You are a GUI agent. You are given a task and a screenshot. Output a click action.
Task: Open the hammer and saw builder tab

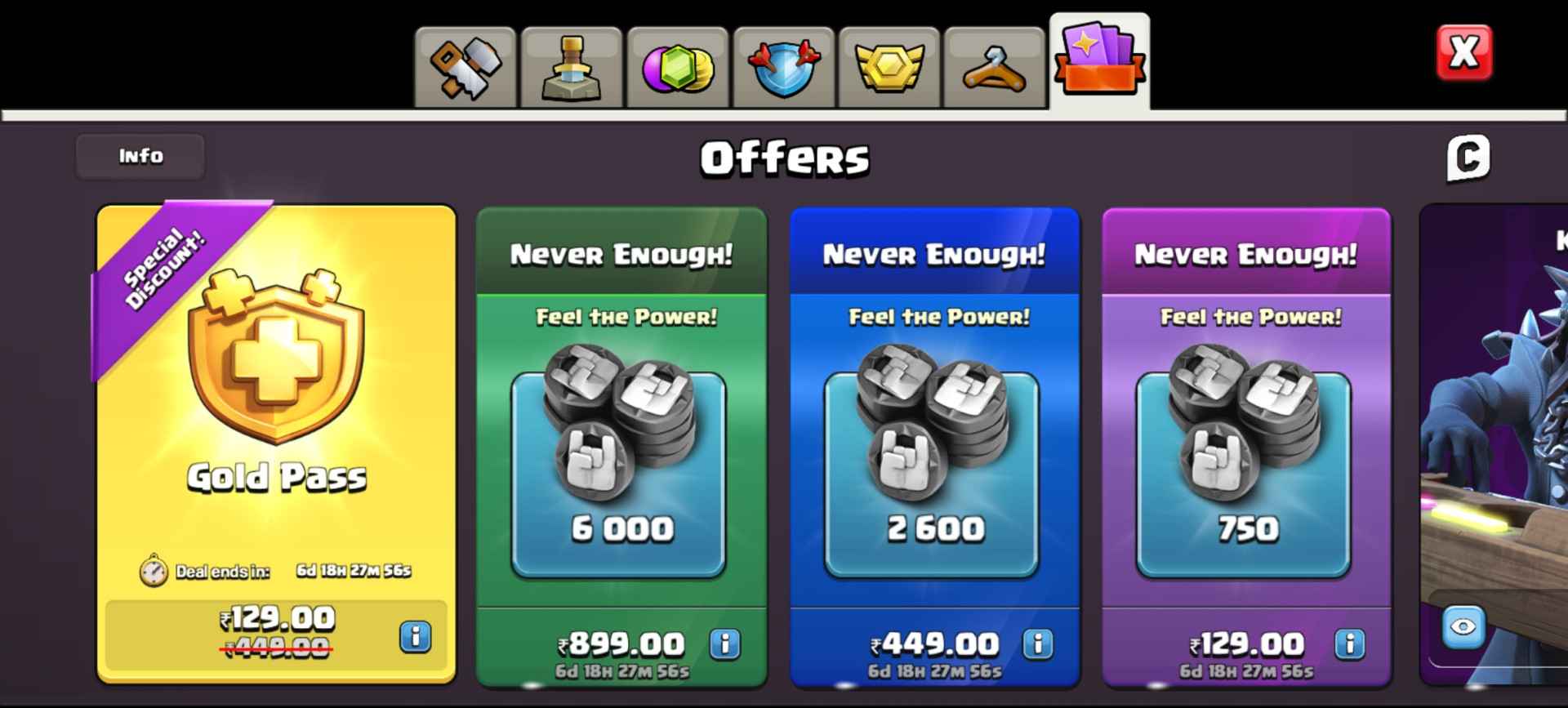click(x=465, y=68)
